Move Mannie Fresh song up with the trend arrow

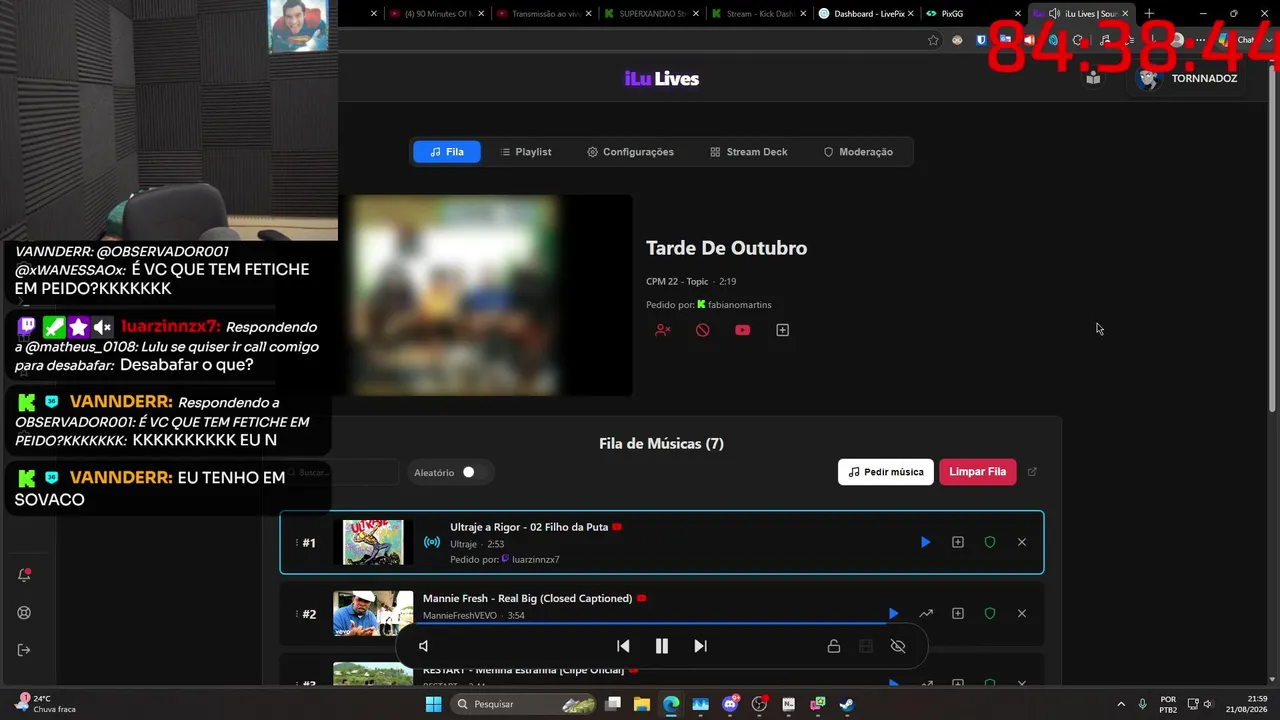[x=926, y=613]
